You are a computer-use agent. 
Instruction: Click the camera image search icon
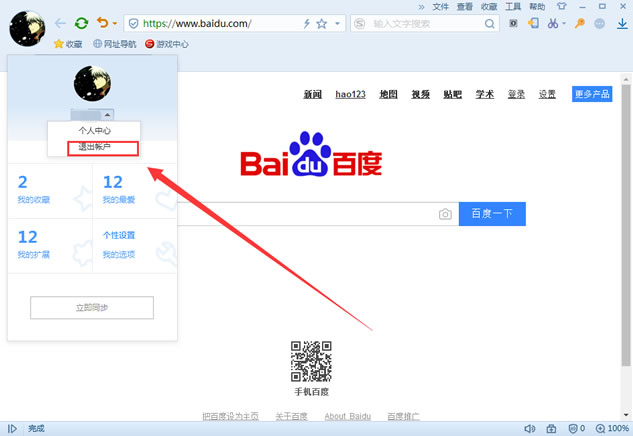[x=445, y=214]
